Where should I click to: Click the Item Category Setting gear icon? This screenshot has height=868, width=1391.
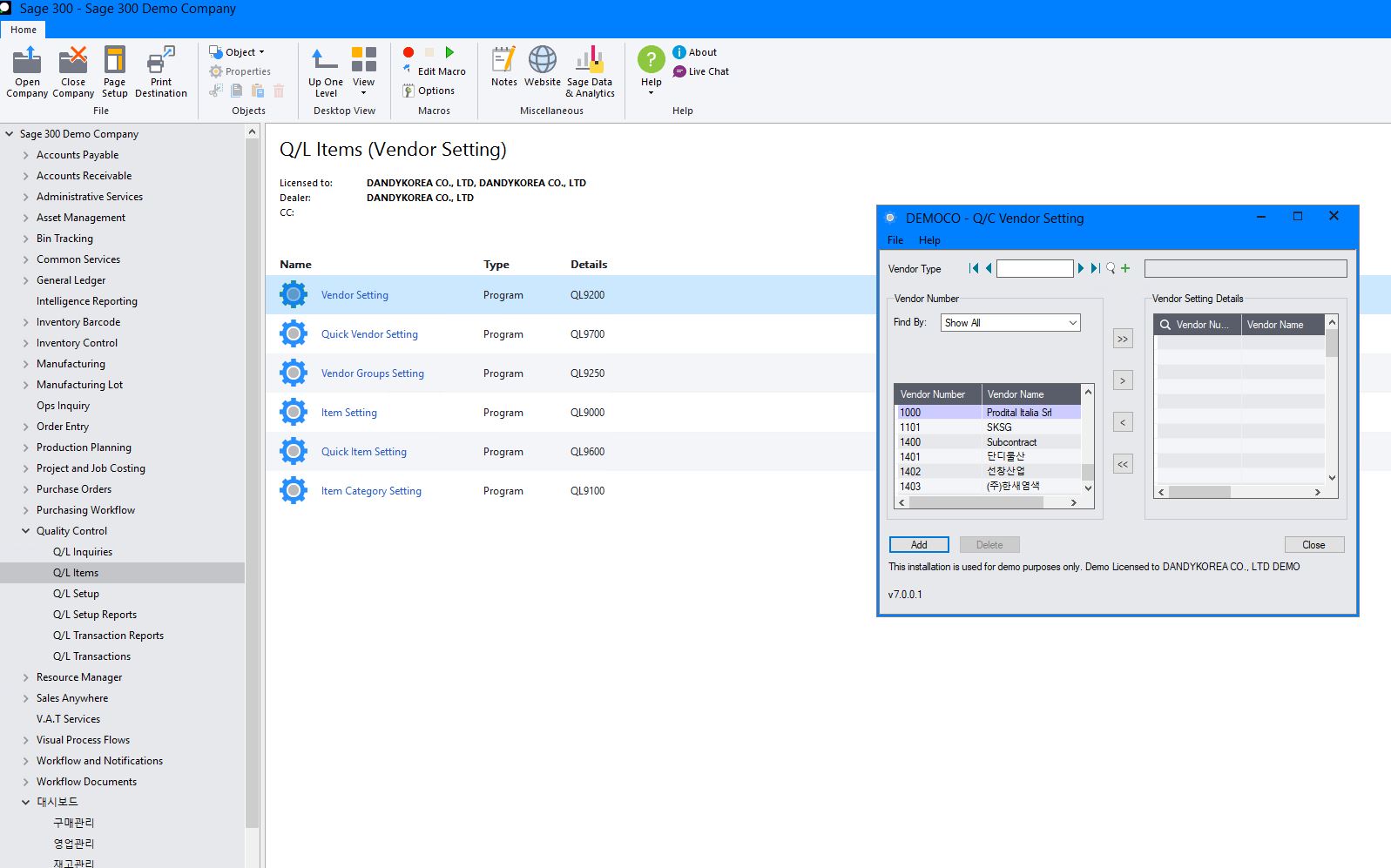pyautogui.click(x=294, y=490)
